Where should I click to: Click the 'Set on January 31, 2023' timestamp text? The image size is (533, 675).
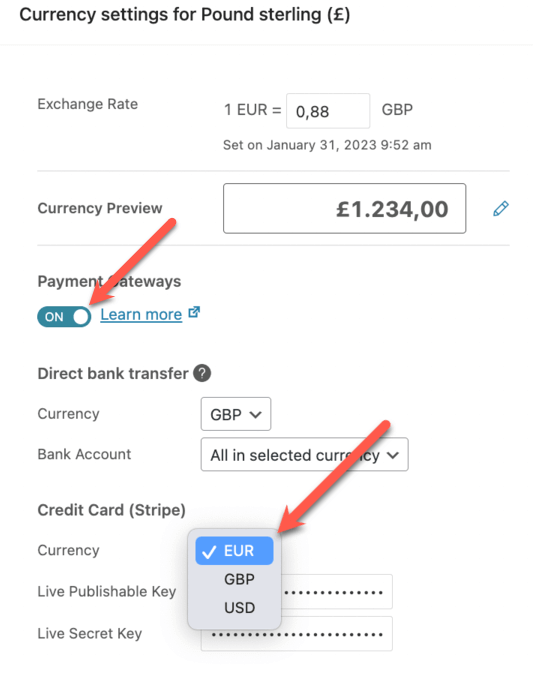(x=327, y=145)
